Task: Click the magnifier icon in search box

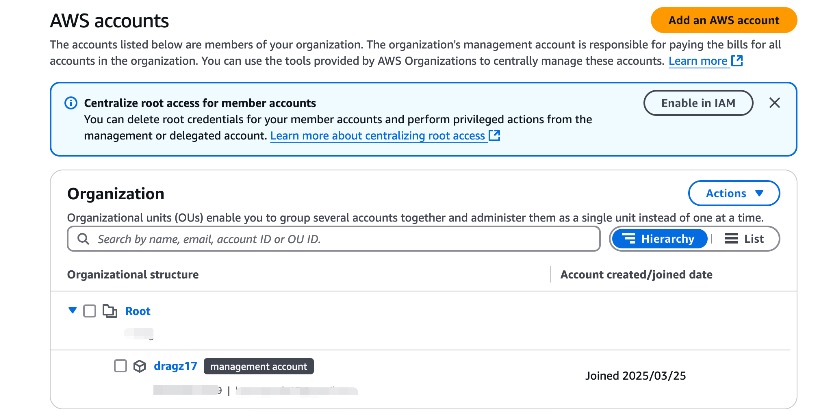Action: click(83, 239)
